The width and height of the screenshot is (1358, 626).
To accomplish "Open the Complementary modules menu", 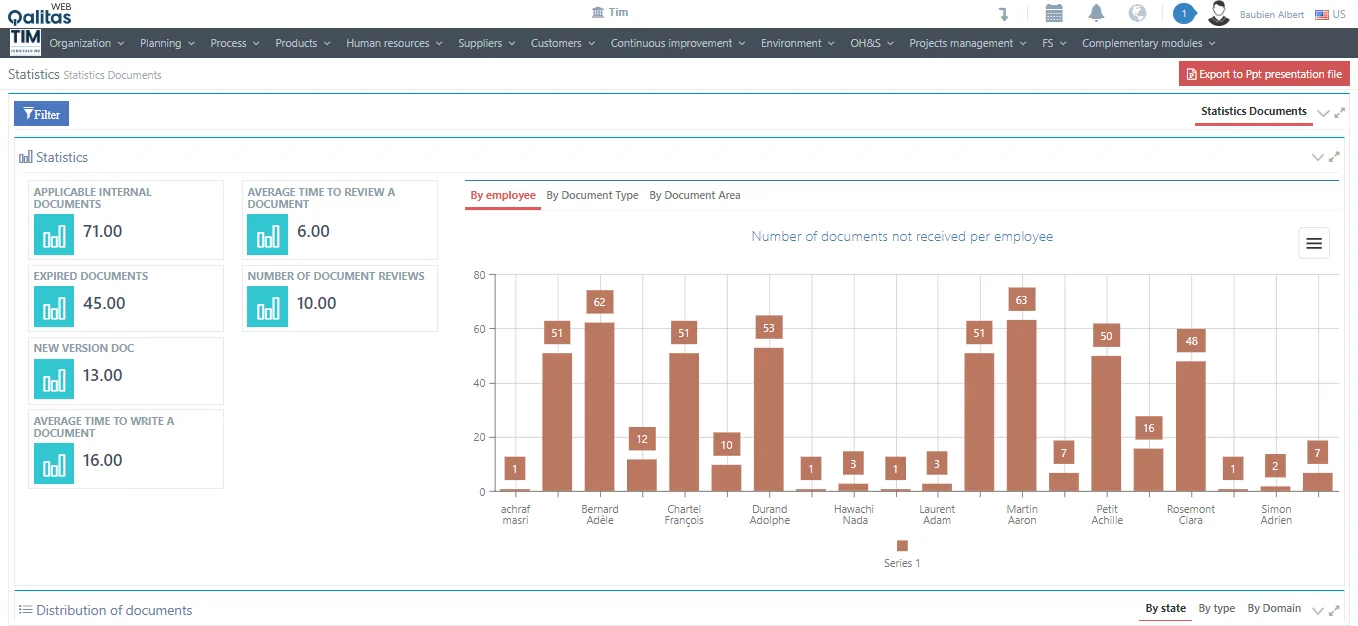I will coord(1149,43).
